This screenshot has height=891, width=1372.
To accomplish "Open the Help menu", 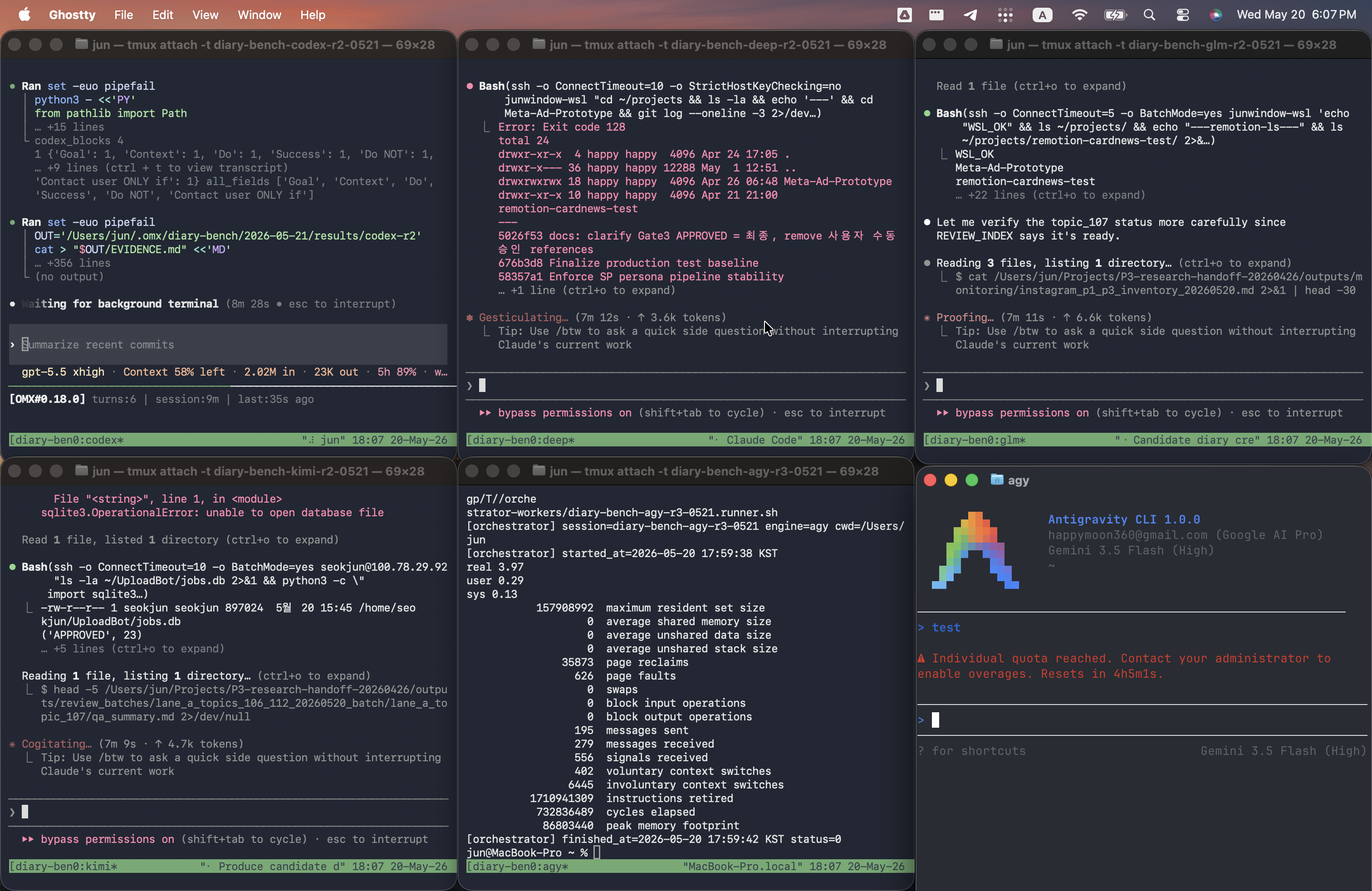I will (x=313, y=15).
